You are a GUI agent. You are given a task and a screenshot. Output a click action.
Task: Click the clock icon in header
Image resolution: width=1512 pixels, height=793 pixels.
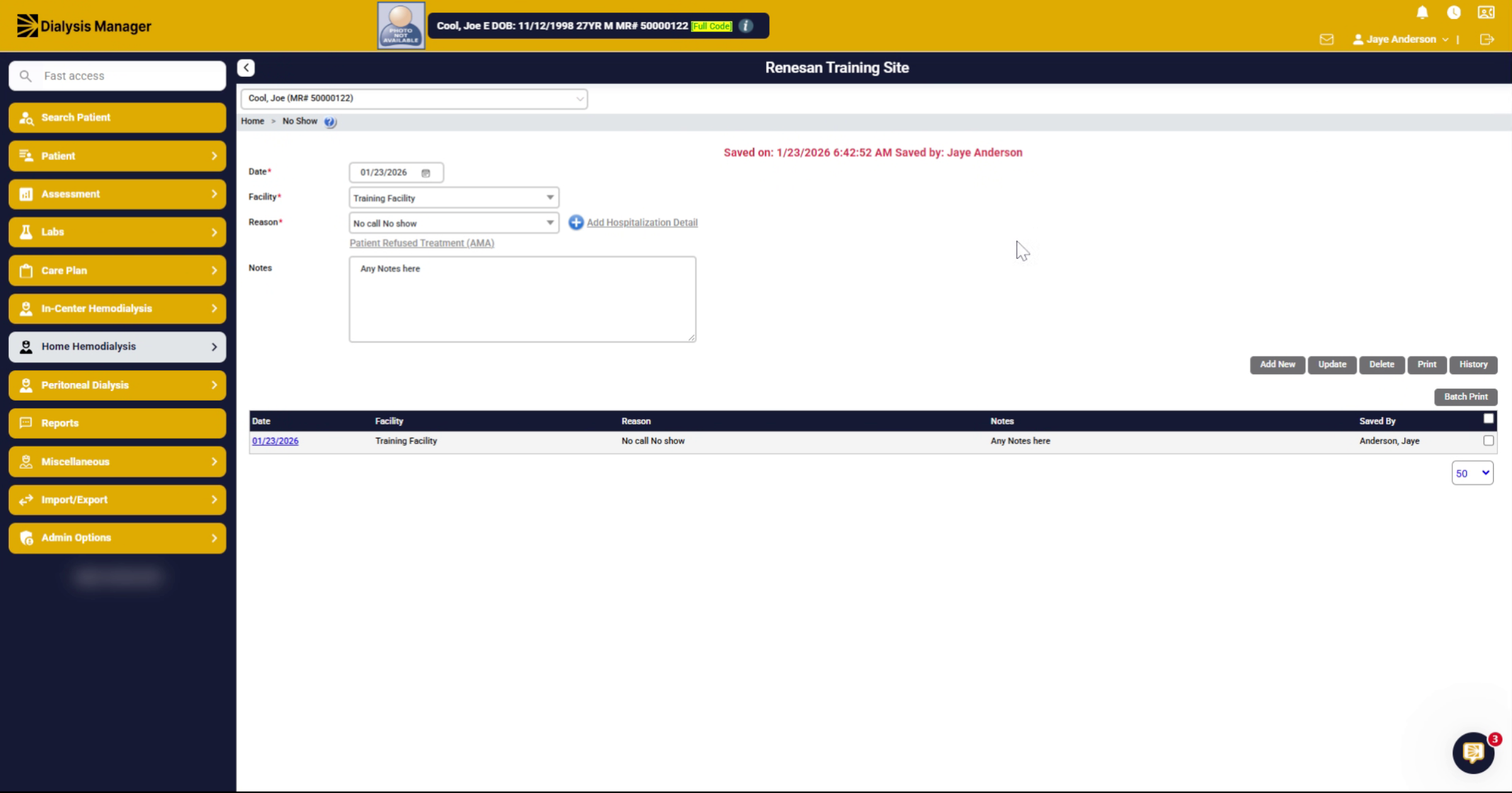click(x=1453, y=13)
